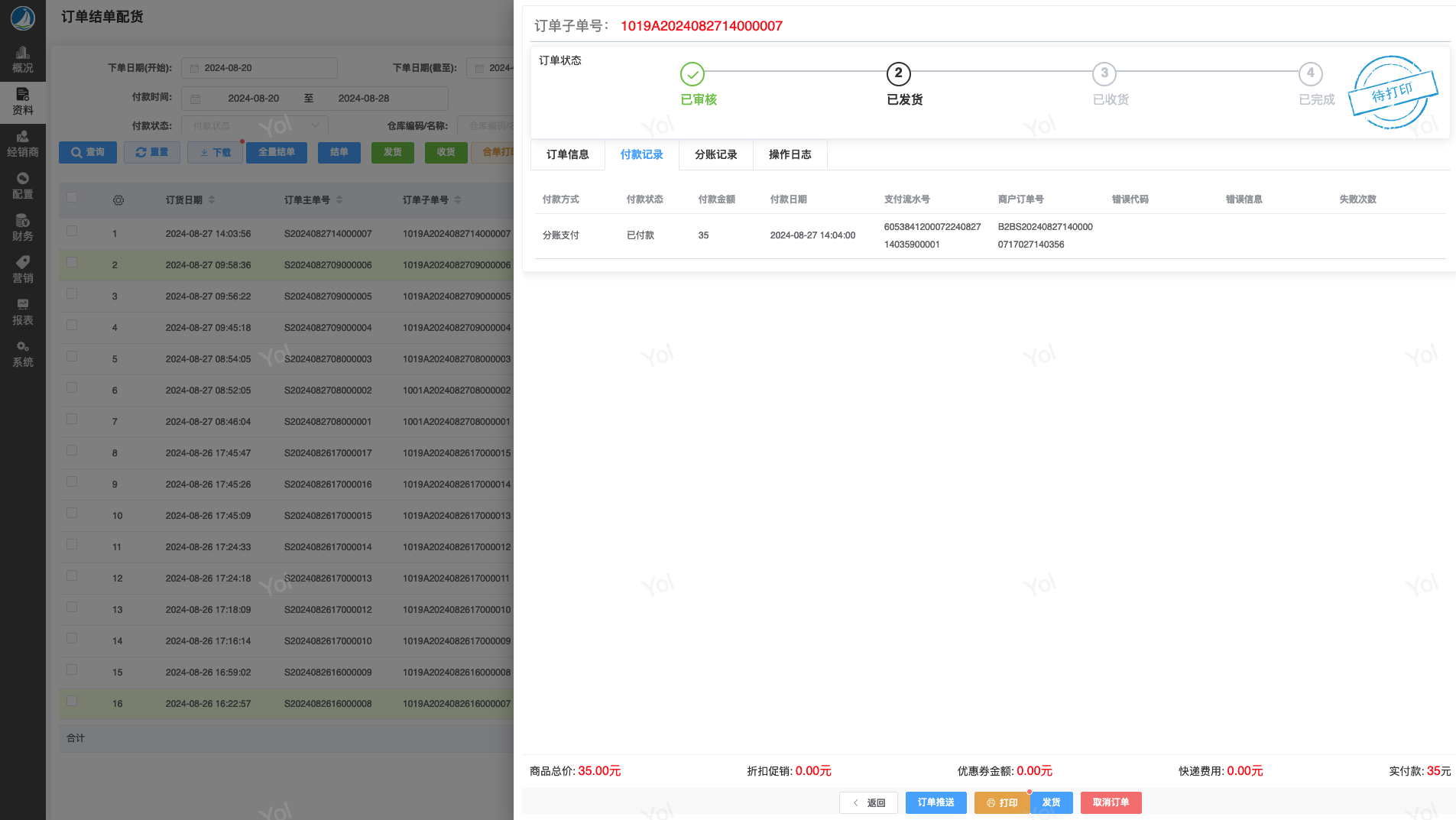Open the 报表 reports sidebar icon
Image resolution: width=1456 pixels, height=820 pixels.
22,312
